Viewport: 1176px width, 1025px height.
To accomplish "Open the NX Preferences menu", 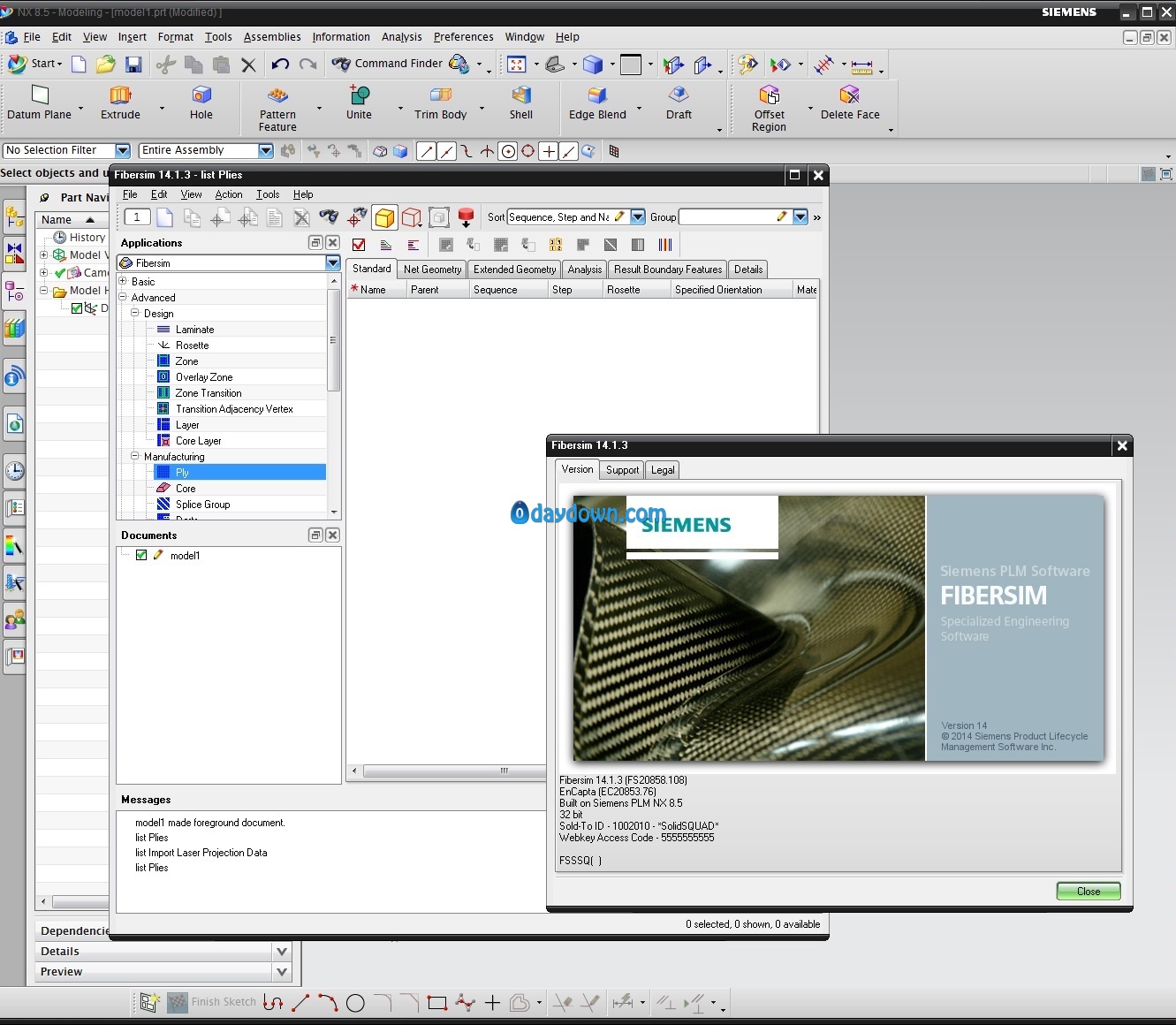I will 463,37.
